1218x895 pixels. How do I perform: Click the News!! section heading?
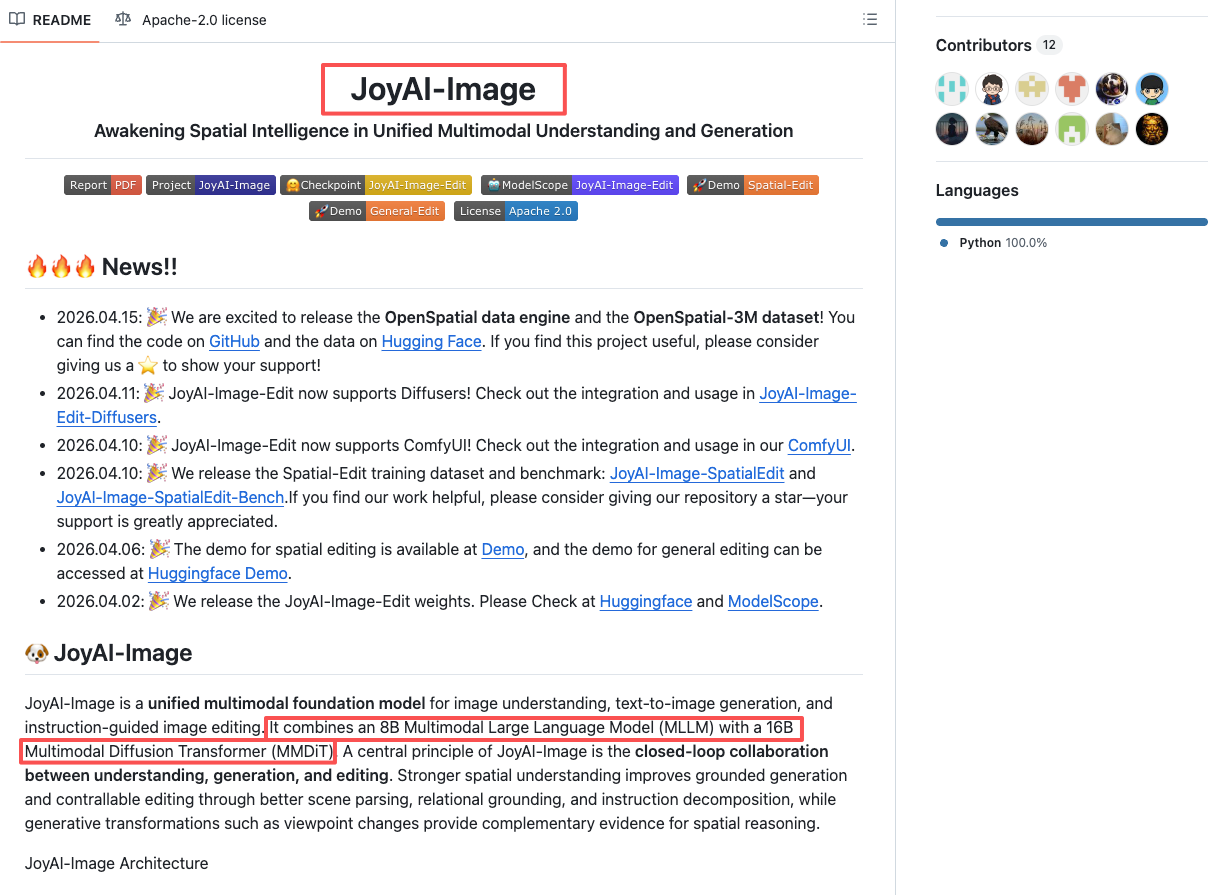pos(101,267)
